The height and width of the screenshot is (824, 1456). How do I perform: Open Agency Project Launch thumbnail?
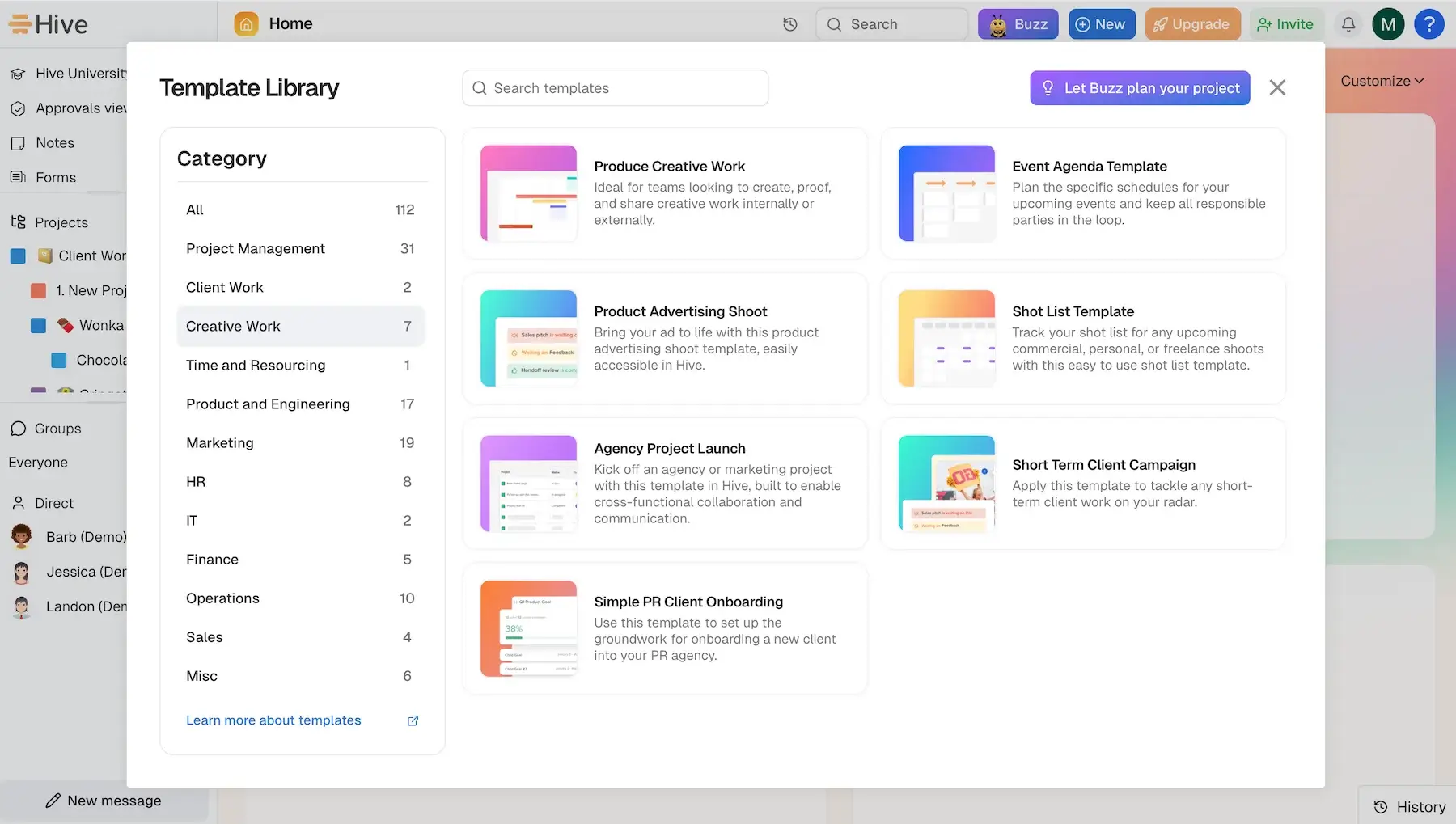click(x=528, y=484)
